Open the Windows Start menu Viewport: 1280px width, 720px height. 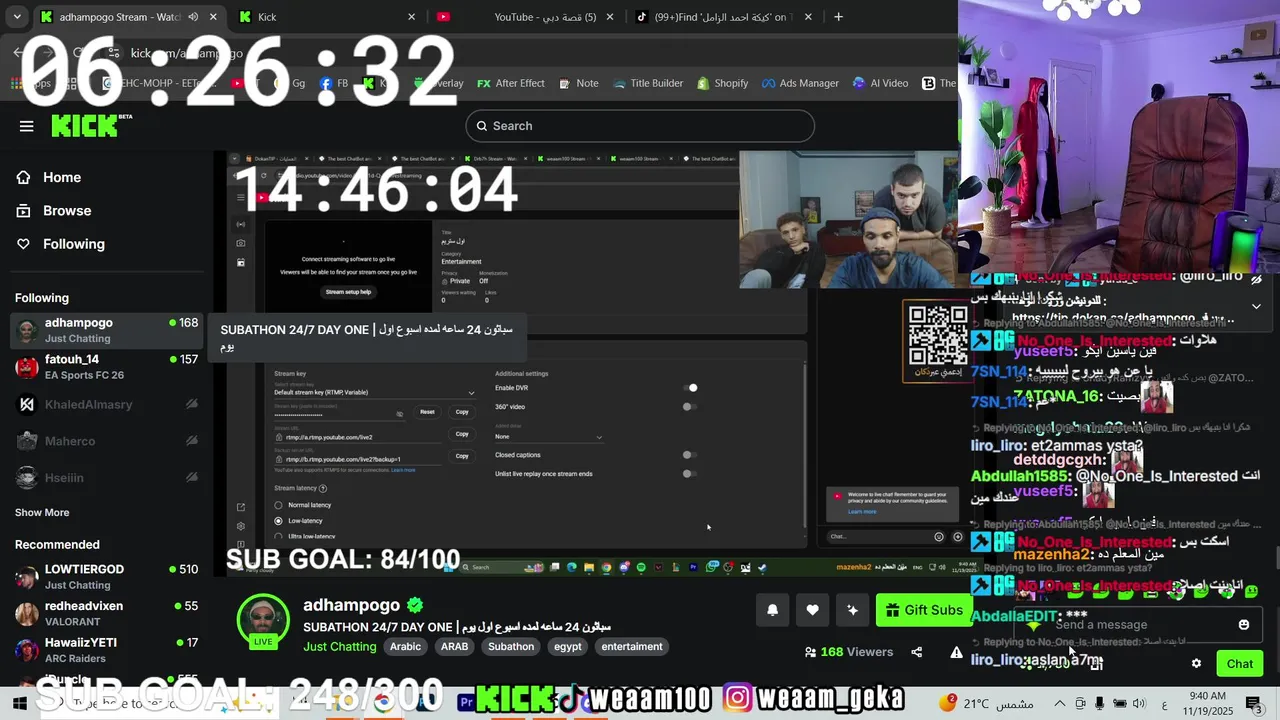point(19,703)
